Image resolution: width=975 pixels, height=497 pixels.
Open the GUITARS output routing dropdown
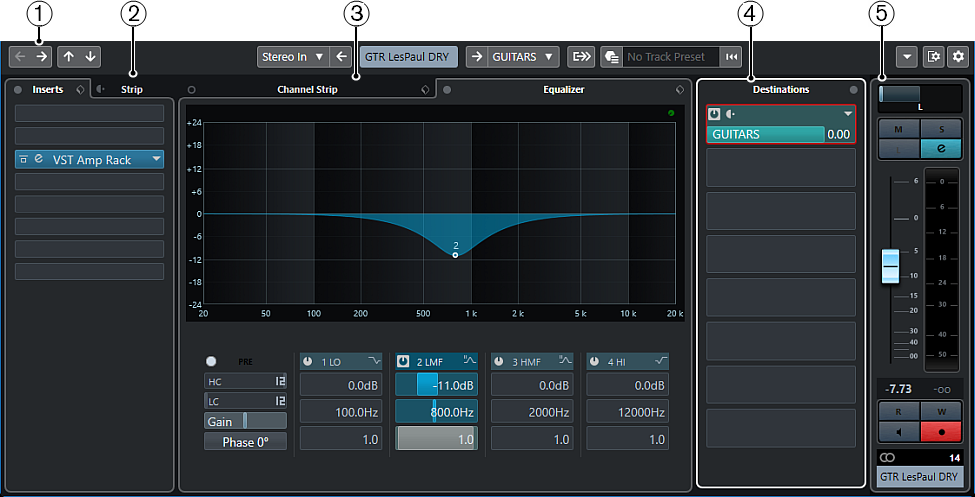(524, 57)
